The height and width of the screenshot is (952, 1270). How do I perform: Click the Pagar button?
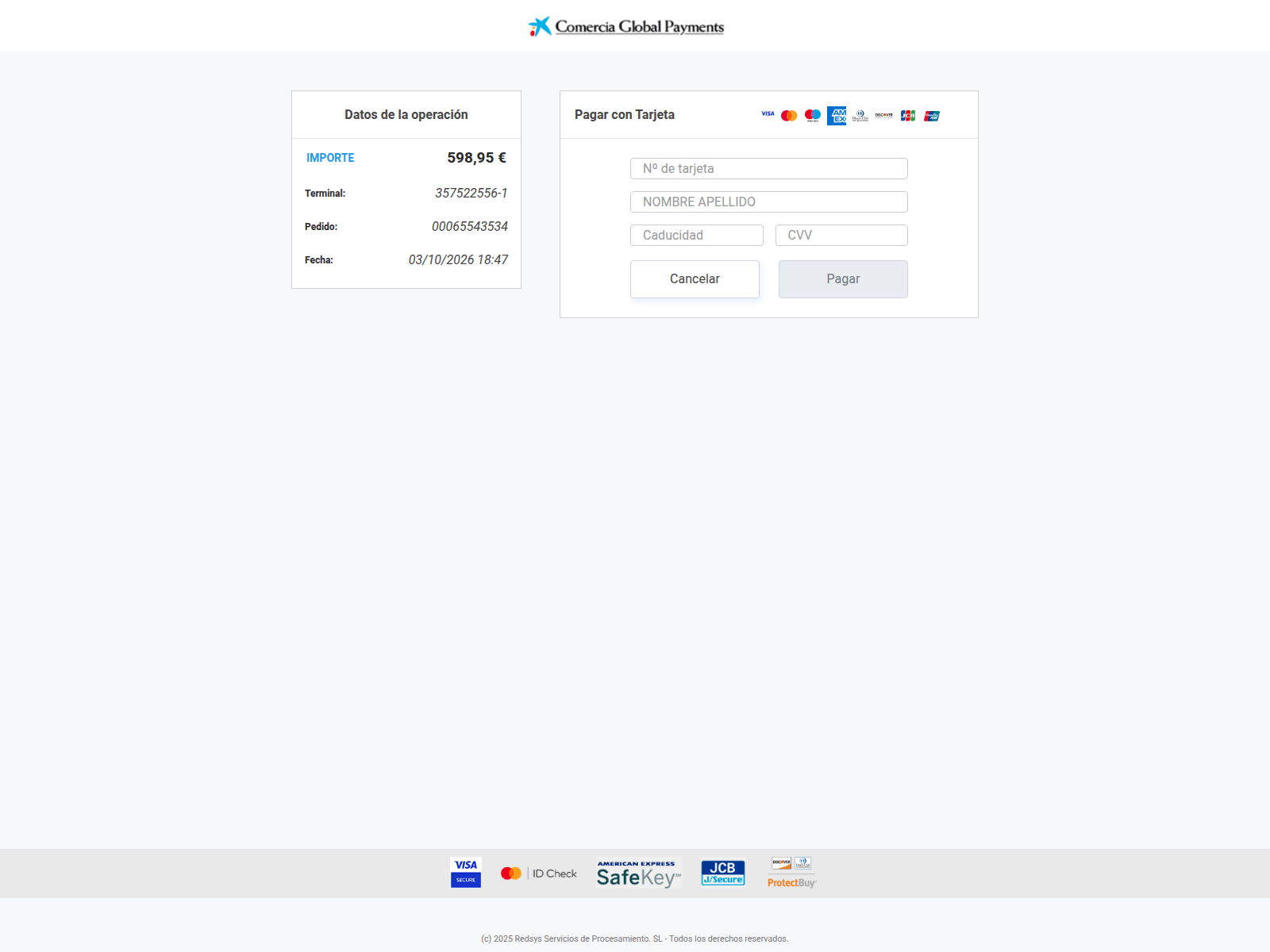click(x=843, y=279)
